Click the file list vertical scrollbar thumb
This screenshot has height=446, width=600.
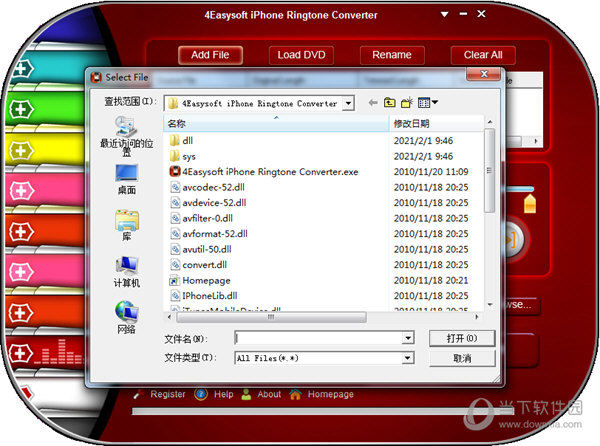pyautogui.click(x=489, y=170)
